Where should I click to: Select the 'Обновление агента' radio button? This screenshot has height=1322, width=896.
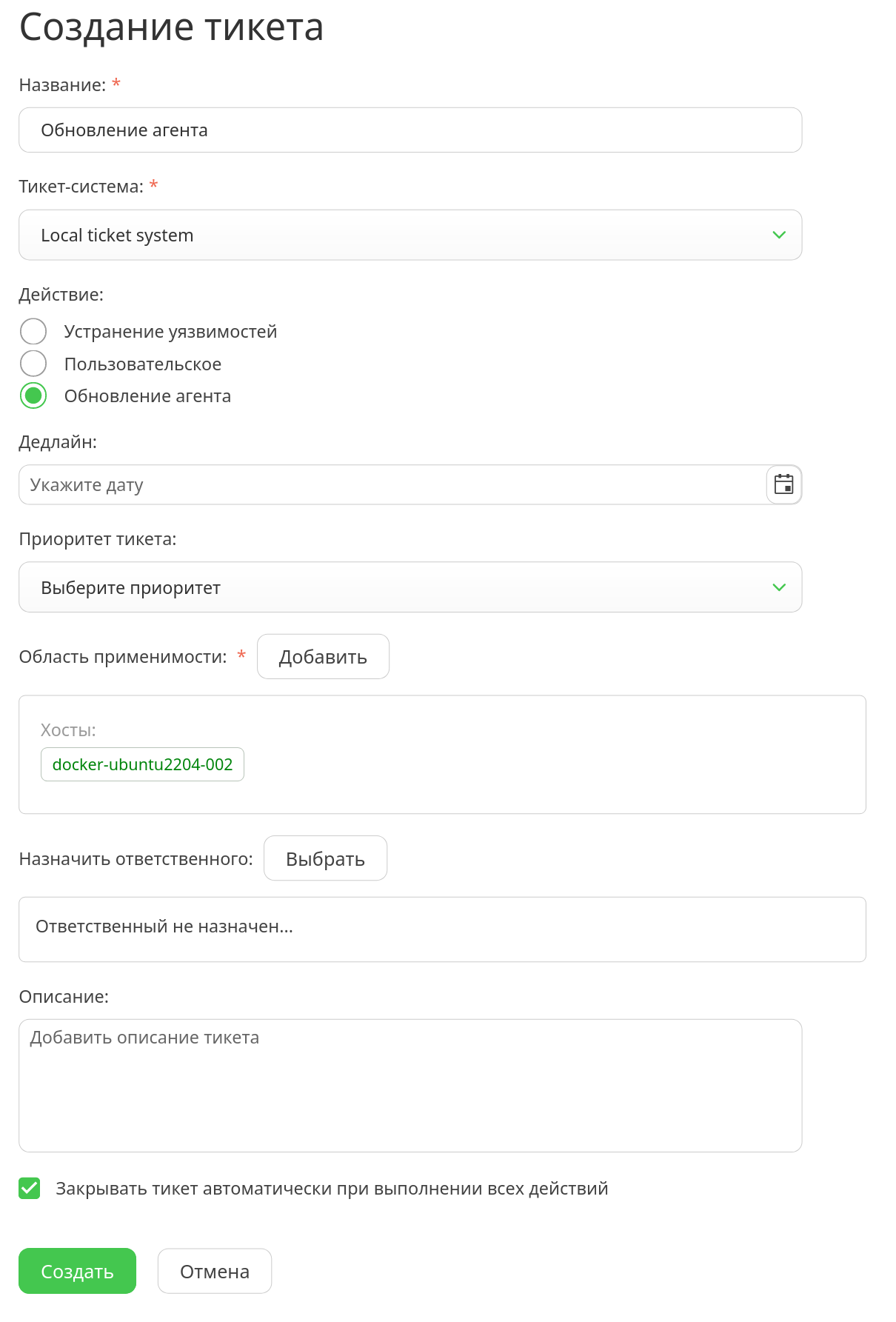point(33,396)
